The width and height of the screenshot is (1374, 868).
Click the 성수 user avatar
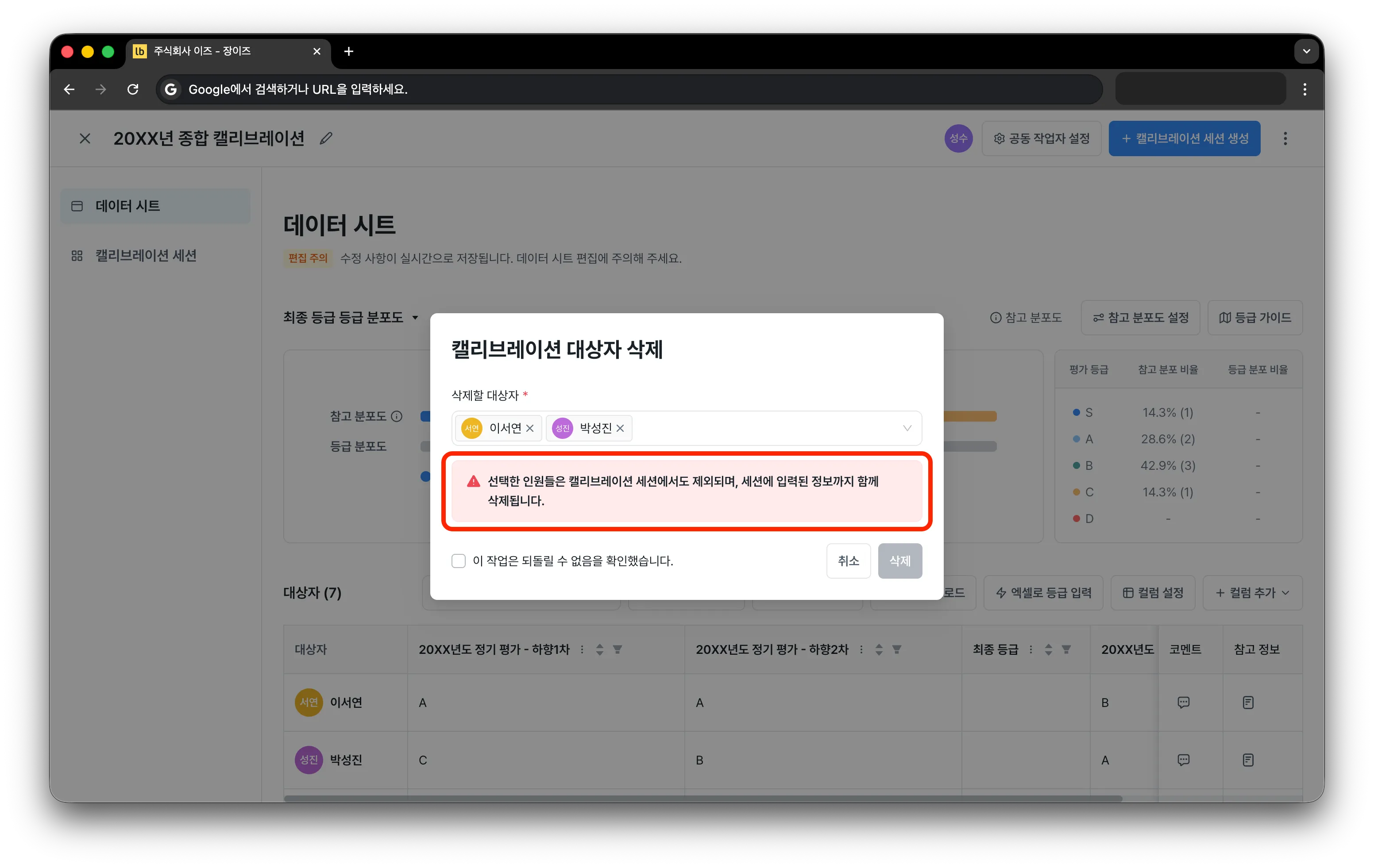[x=959, y=138]
